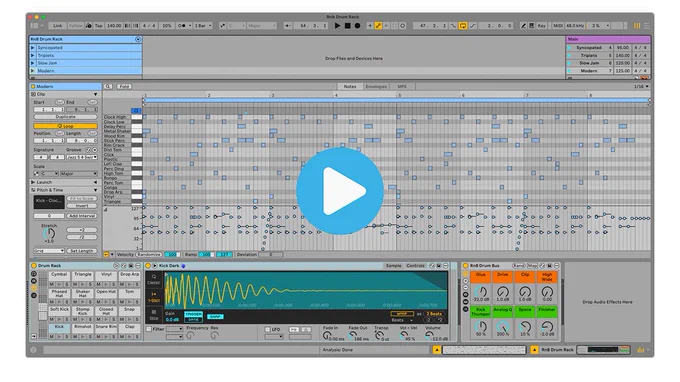680x382 pixels.
Task: Select Classic playback mode in Kick Dark
Action: [154, 279]
